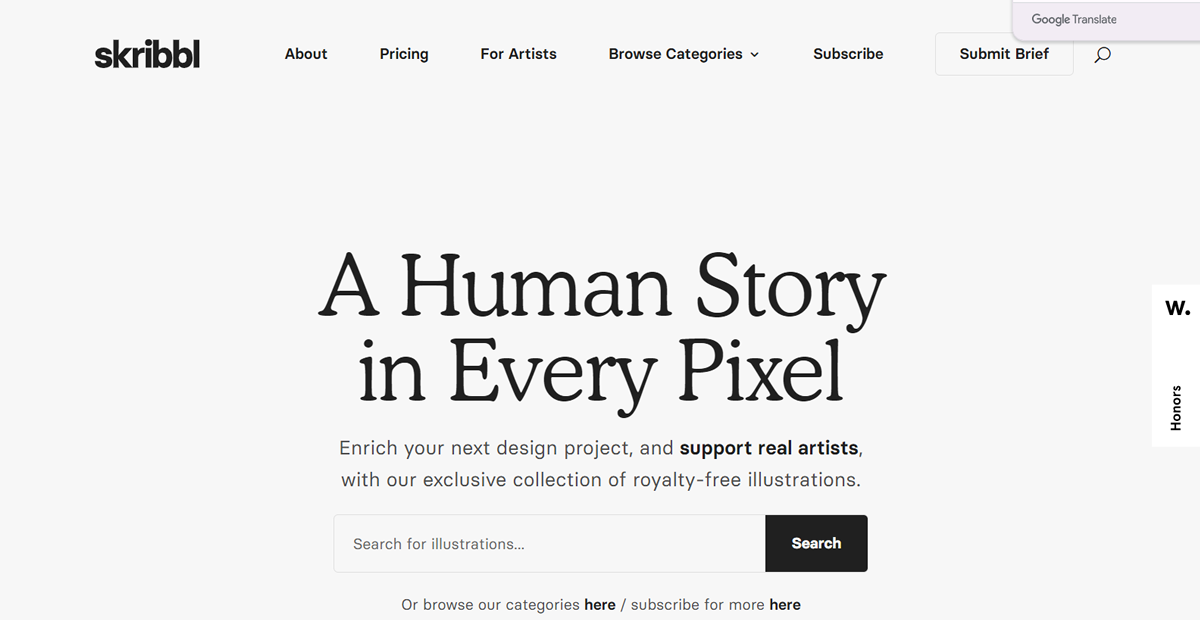This screenshot has height=620, width=1200.
Task: Focus the Search for illustrations field
Action: click(550, 543)
